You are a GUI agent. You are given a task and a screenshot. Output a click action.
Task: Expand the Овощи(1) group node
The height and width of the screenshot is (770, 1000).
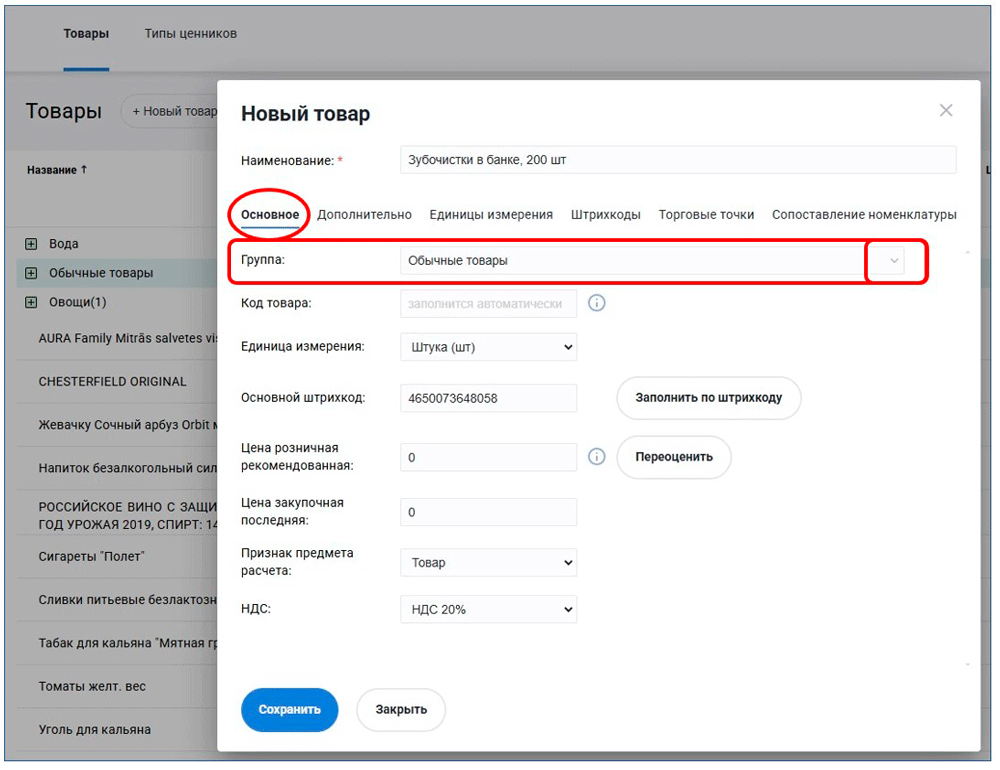(x=31, y=302)
